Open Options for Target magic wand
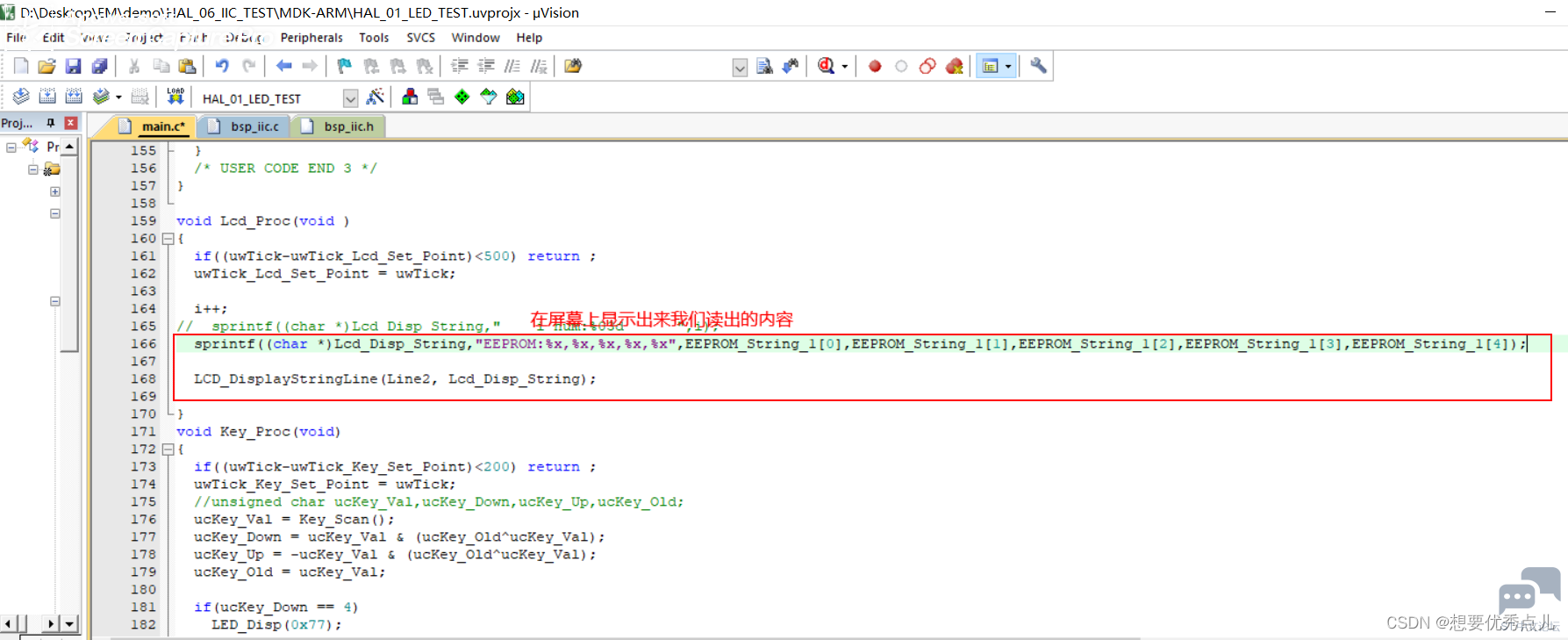Screen dimensions: 1568x640 click(x=376, y=97)
